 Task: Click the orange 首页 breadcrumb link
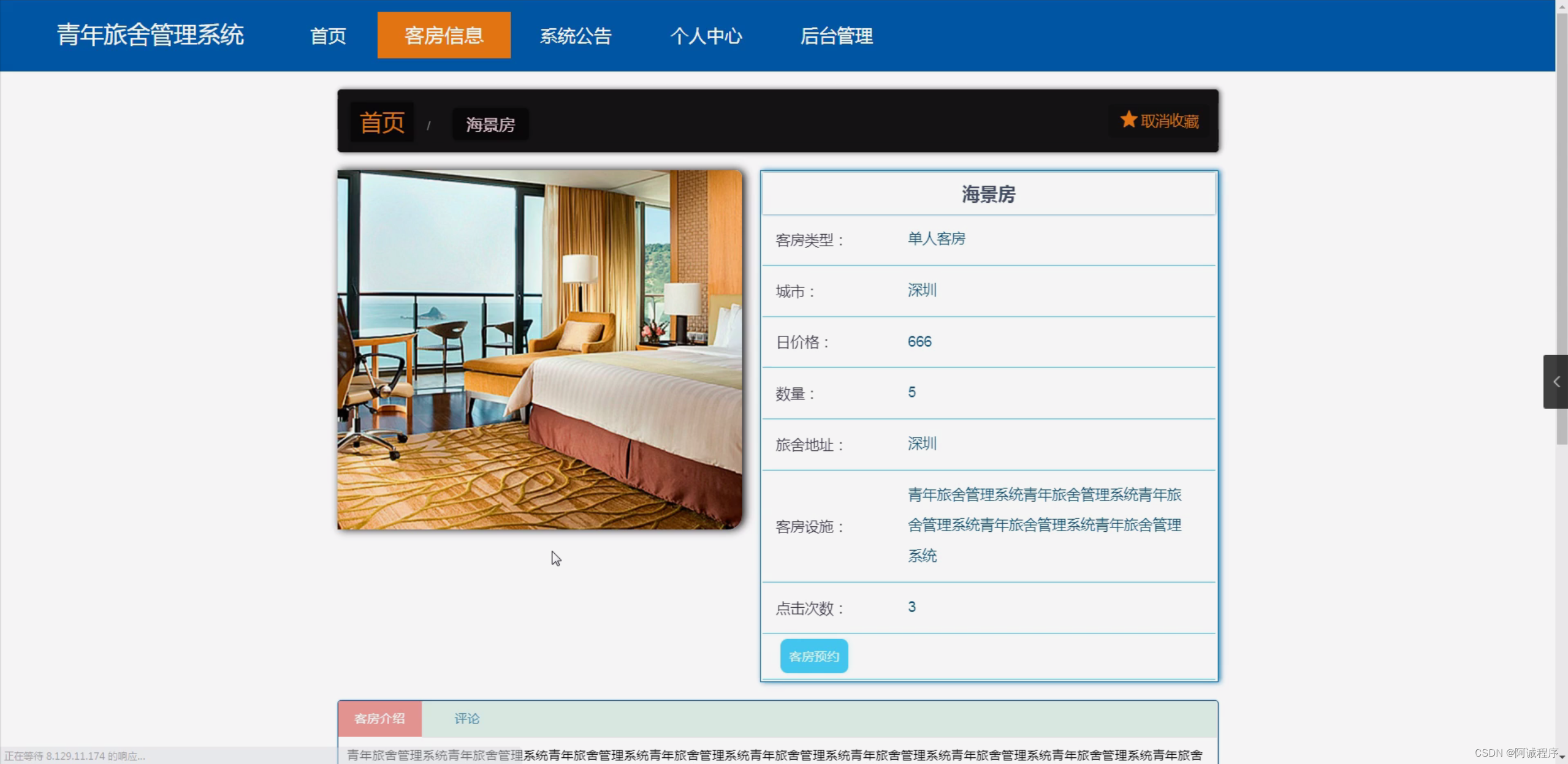[x=382, y=123]
